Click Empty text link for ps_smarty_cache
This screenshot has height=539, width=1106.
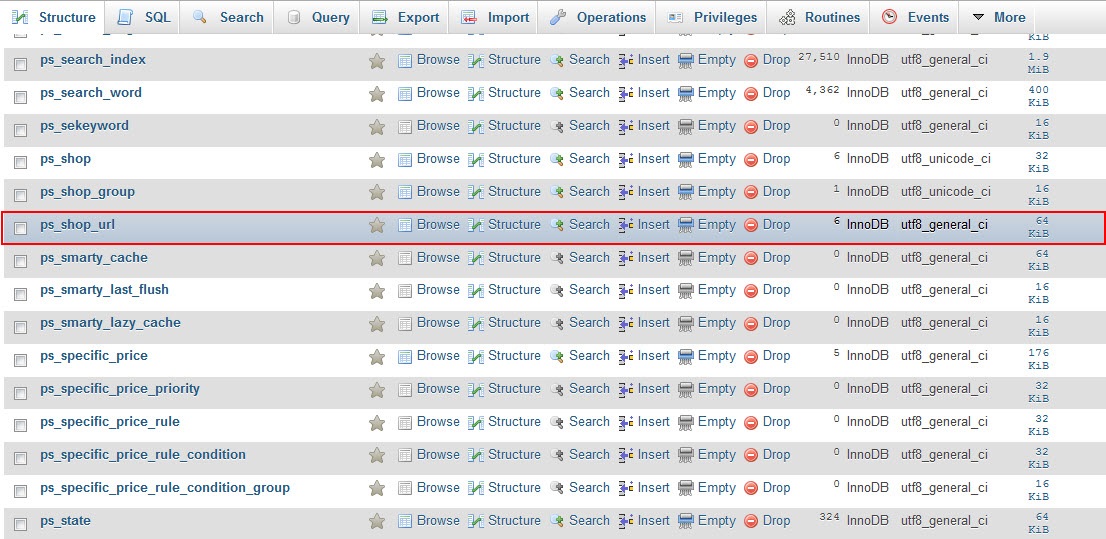[717, 258]
